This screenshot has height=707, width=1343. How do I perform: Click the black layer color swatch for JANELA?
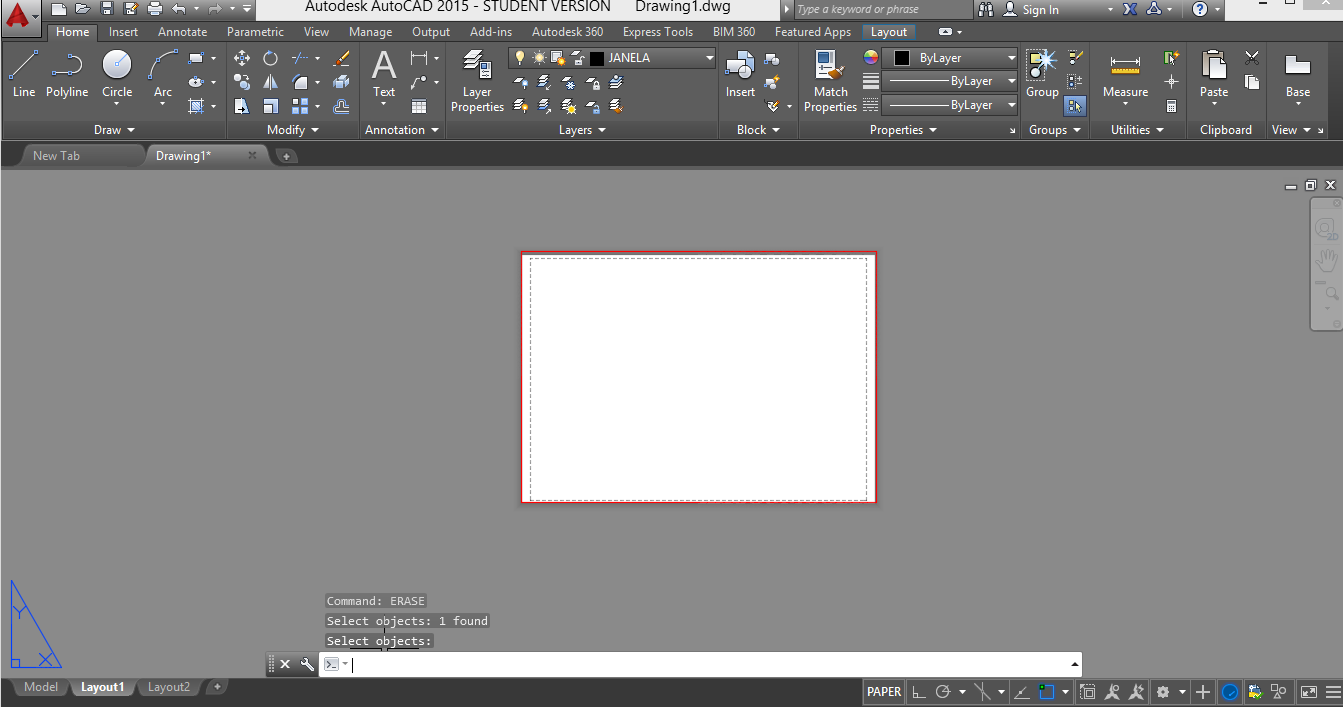597,58
